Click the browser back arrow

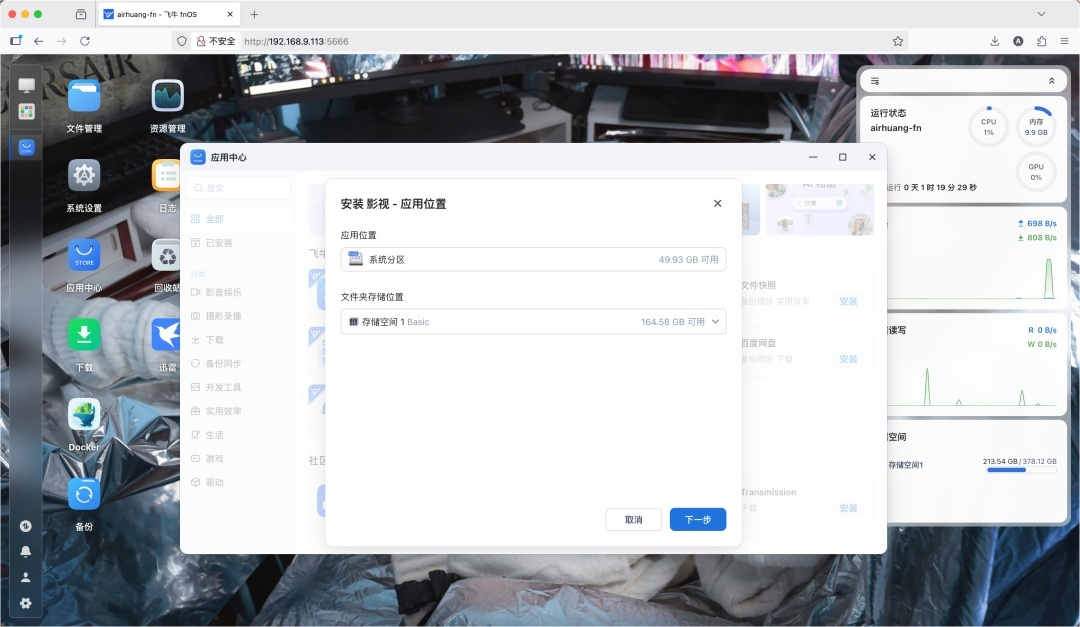coord(39,41)
